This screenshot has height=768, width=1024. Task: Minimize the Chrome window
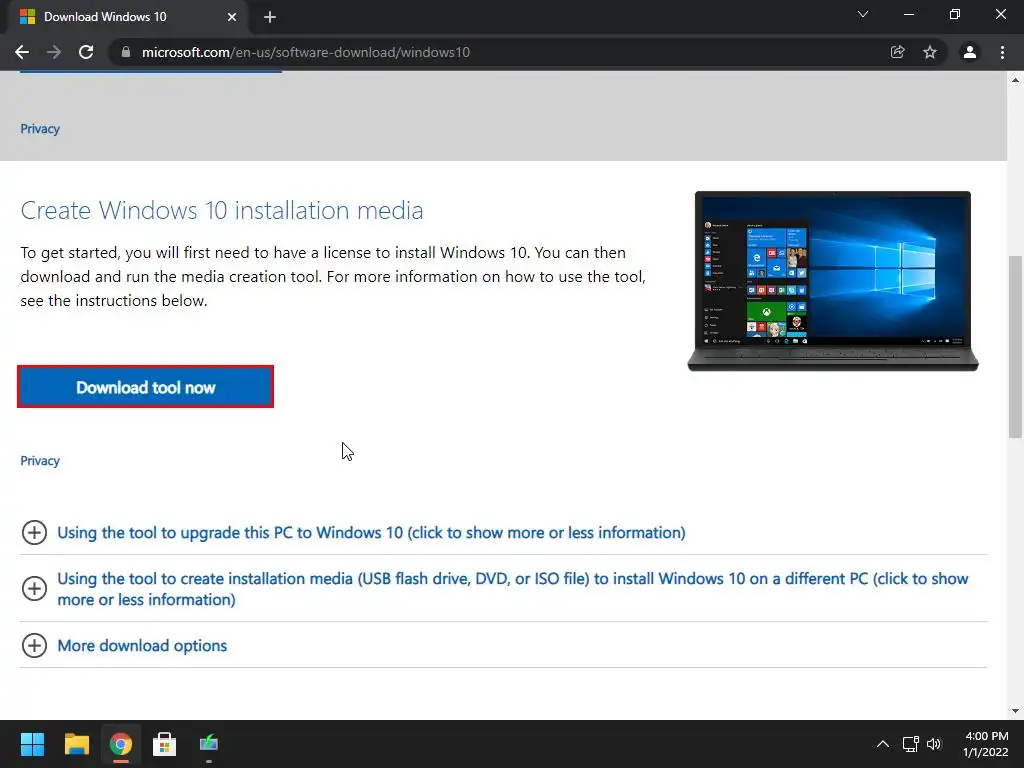[x=908, y=14]
